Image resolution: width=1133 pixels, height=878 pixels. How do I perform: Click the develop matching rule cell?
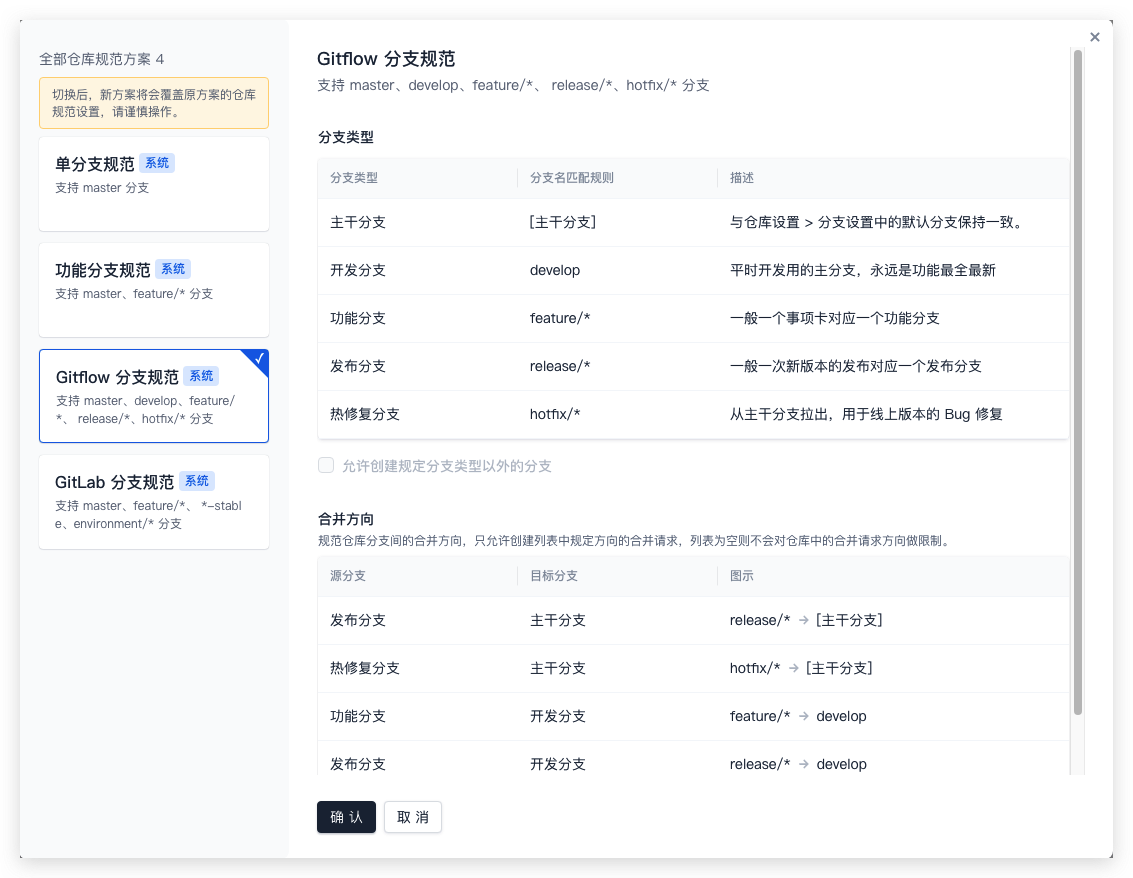[x=555, y=270]
